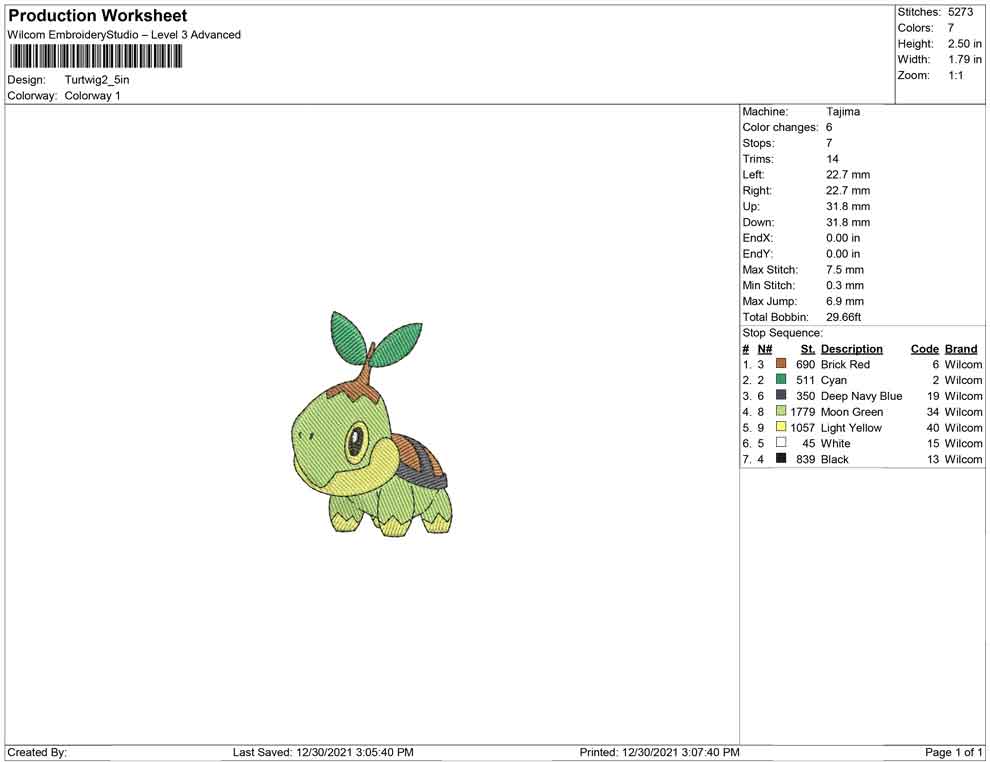Select the Light Yellow thread swatch
This screenshot has height=762, width=990.
[781, 428]
